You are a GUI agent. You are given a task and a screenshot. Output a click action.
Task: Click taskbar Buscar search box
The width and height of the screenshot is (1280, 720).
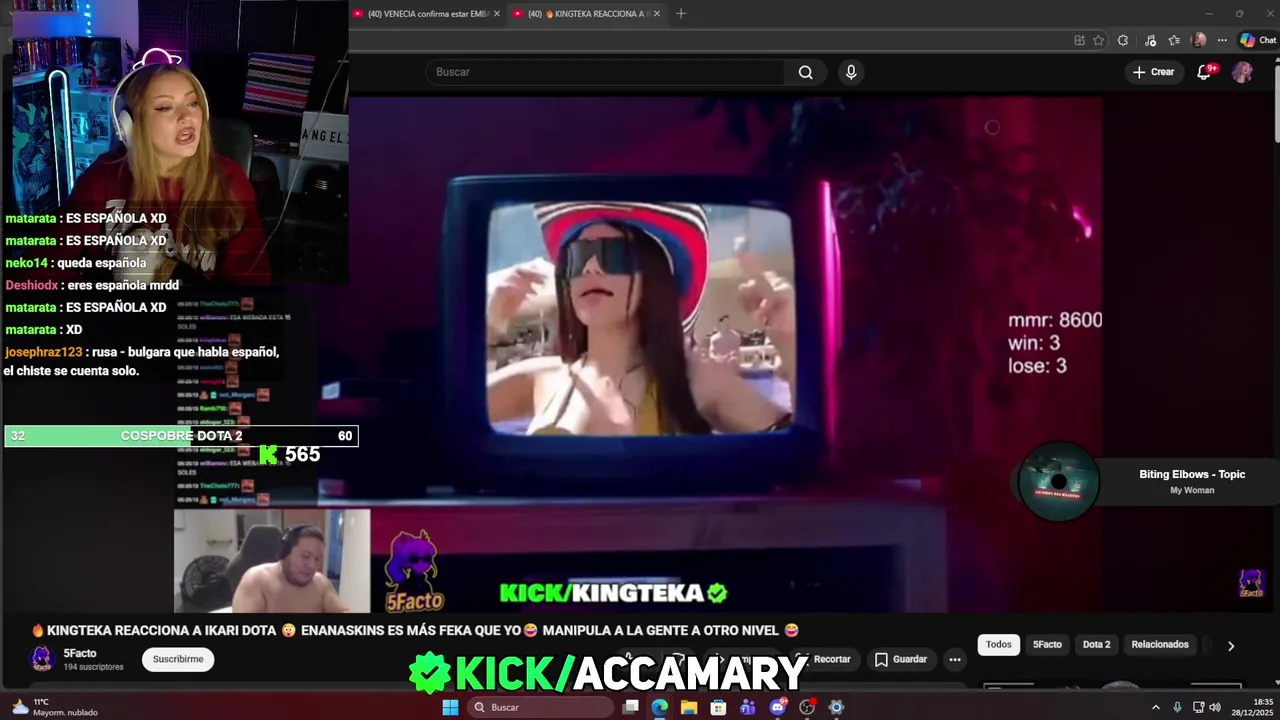click(x=540, y=707)
